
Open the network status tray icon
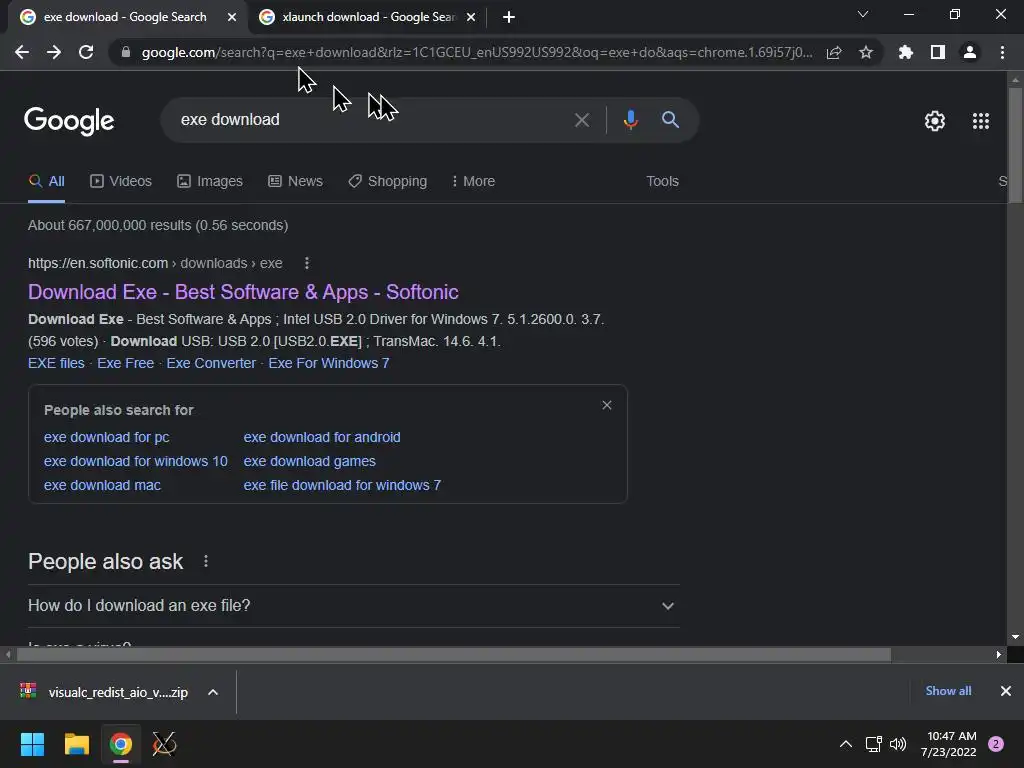pos(873,744)
